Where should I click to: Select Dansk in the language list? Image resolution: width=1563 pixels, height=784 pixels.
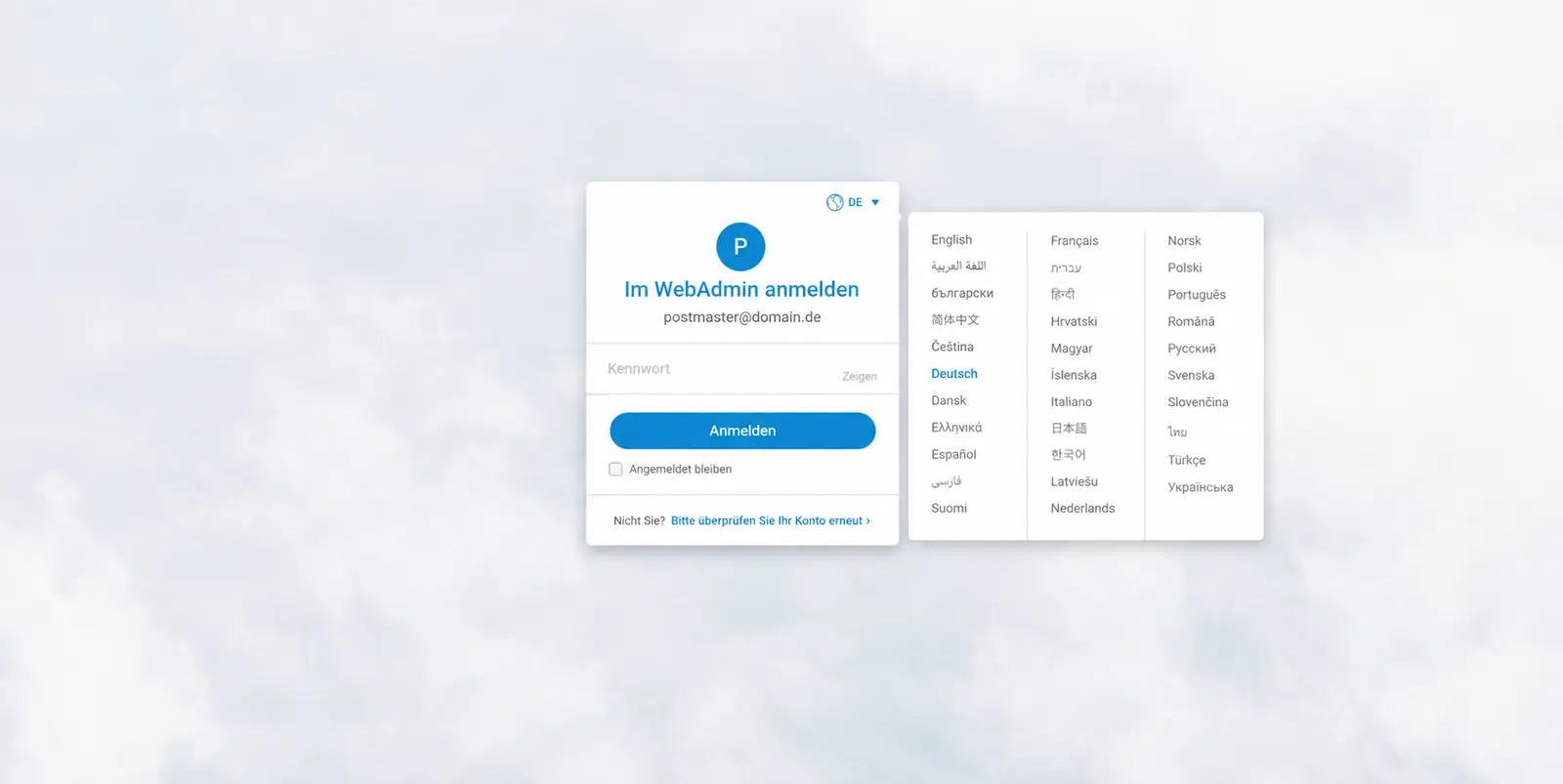[949, 401]
